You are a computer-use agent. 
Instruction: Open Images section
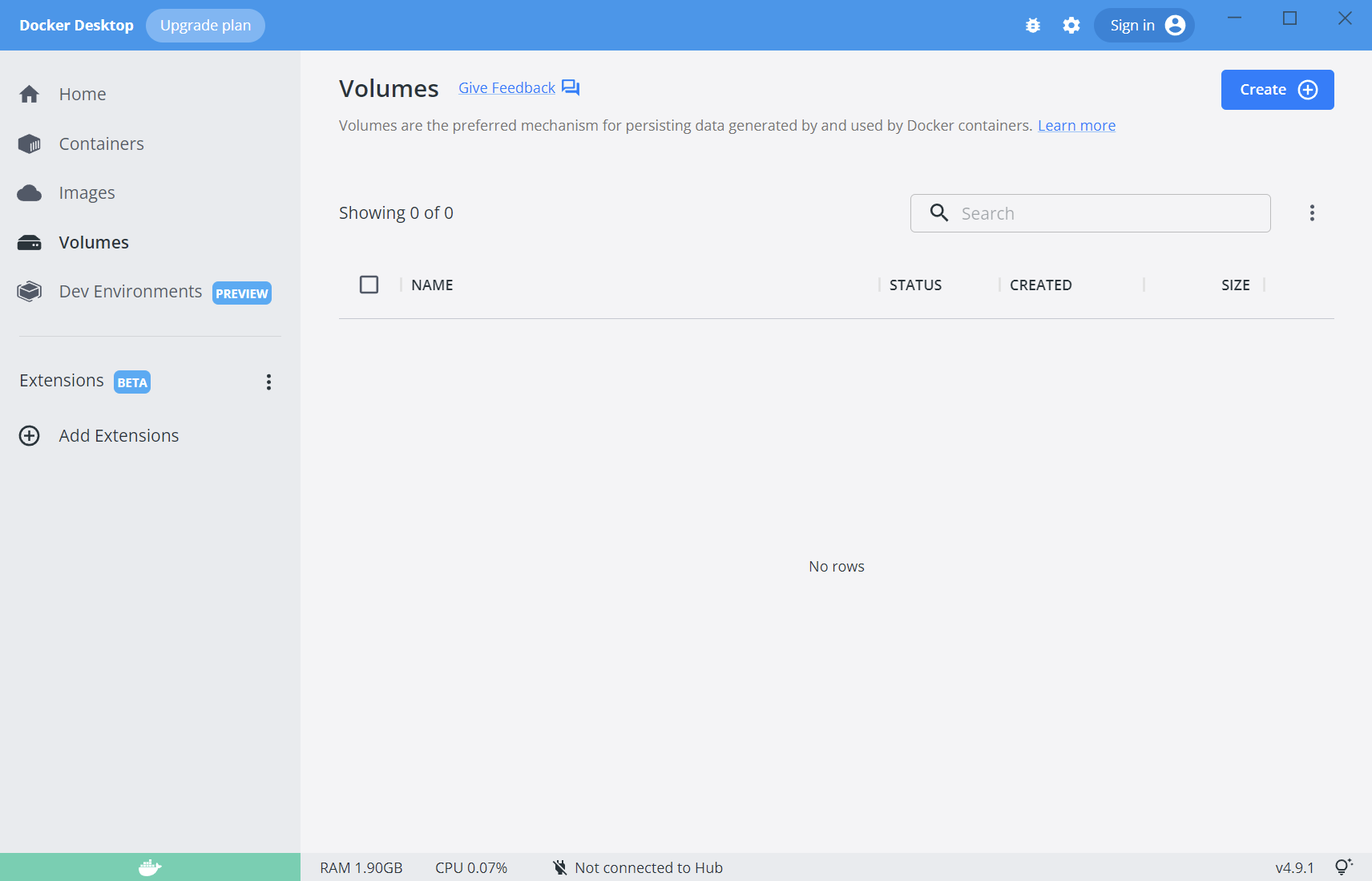tap(87, 193)
